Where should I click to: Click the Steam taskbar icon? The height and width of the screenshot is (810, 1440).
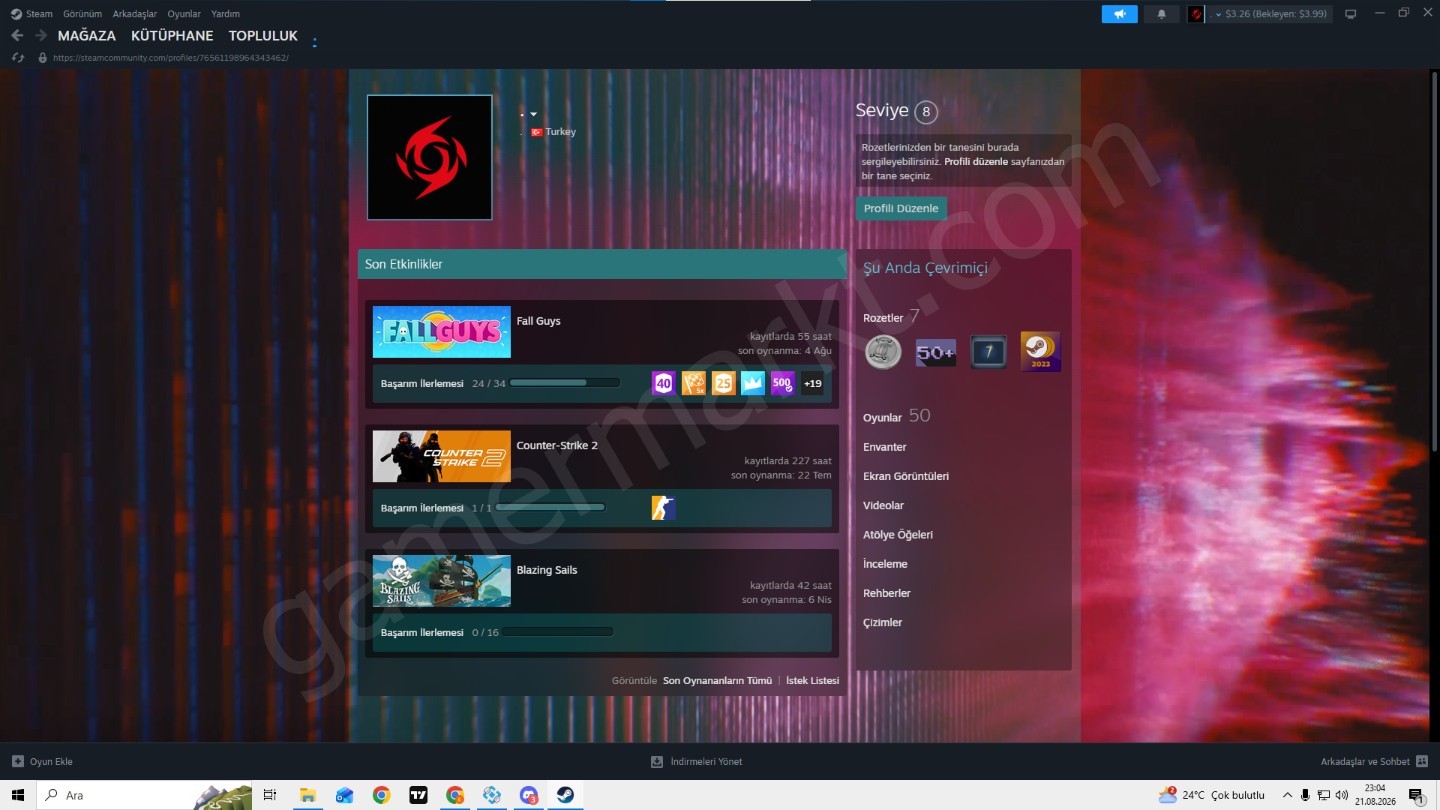tap(566, 795)
